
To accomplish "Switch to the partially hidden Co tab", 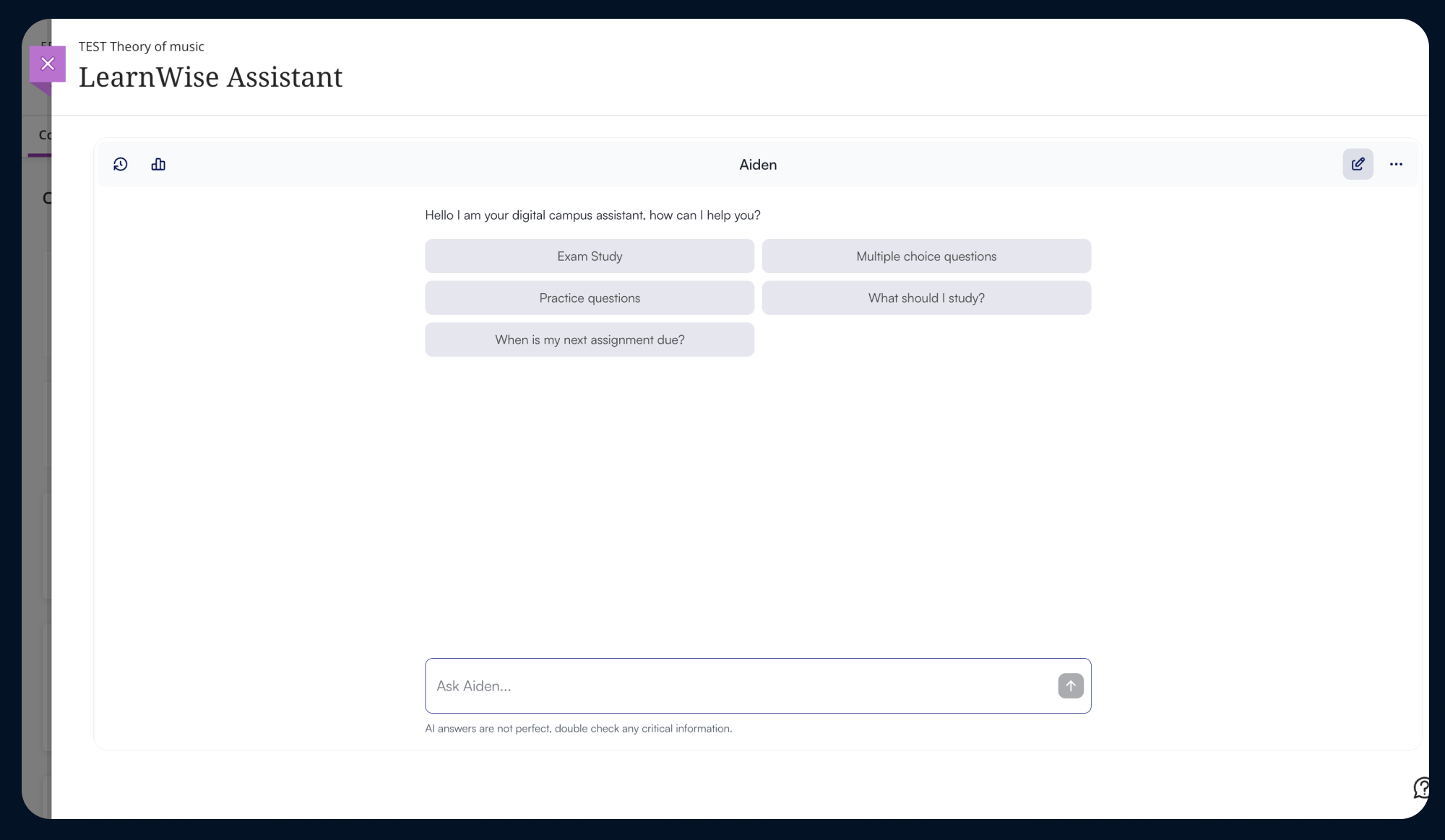I will pyautogui.click(x=43, y=135).
